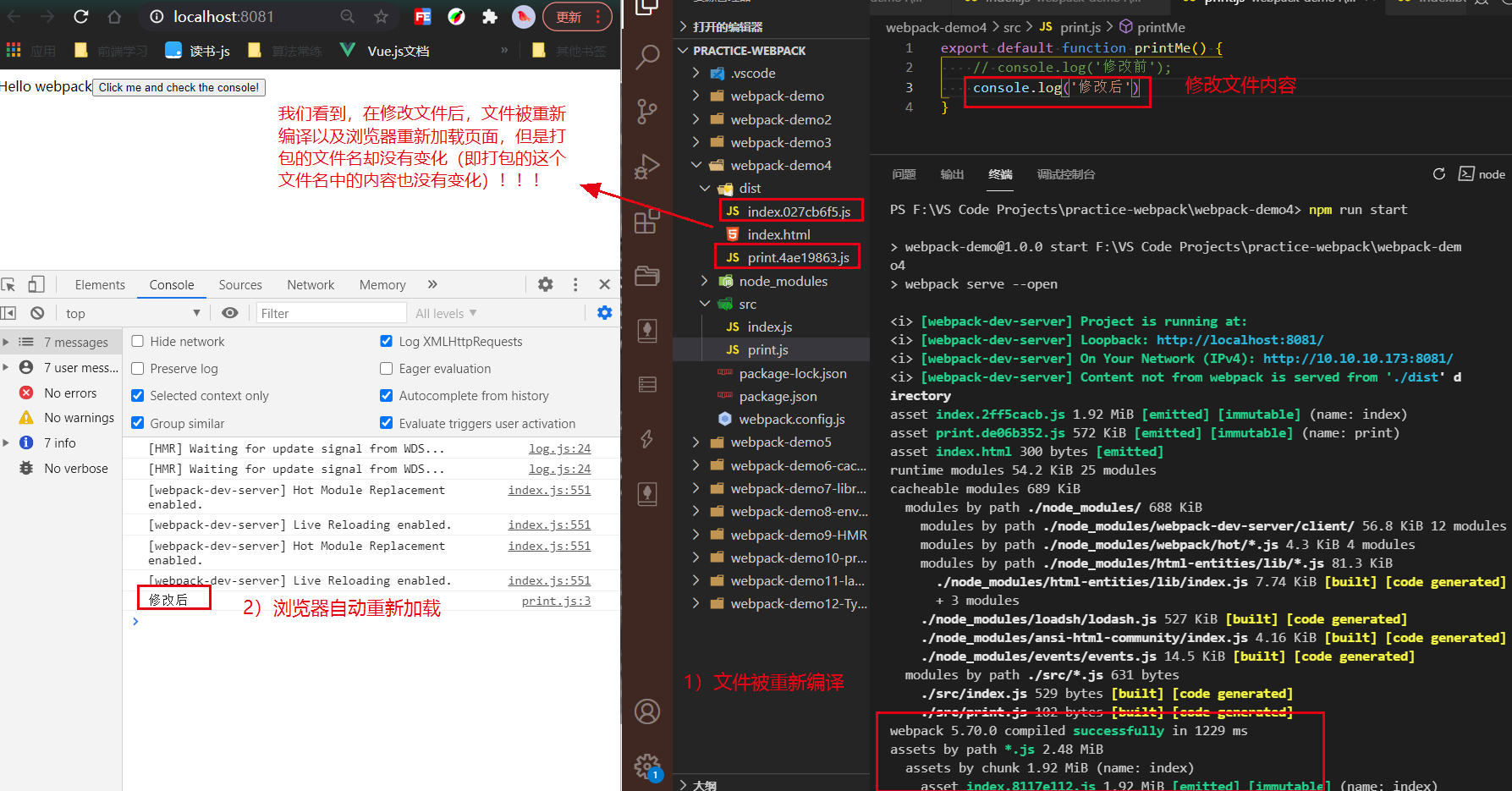Collapse the dist folder
The image size is (1512, 791).
(772, 188)
